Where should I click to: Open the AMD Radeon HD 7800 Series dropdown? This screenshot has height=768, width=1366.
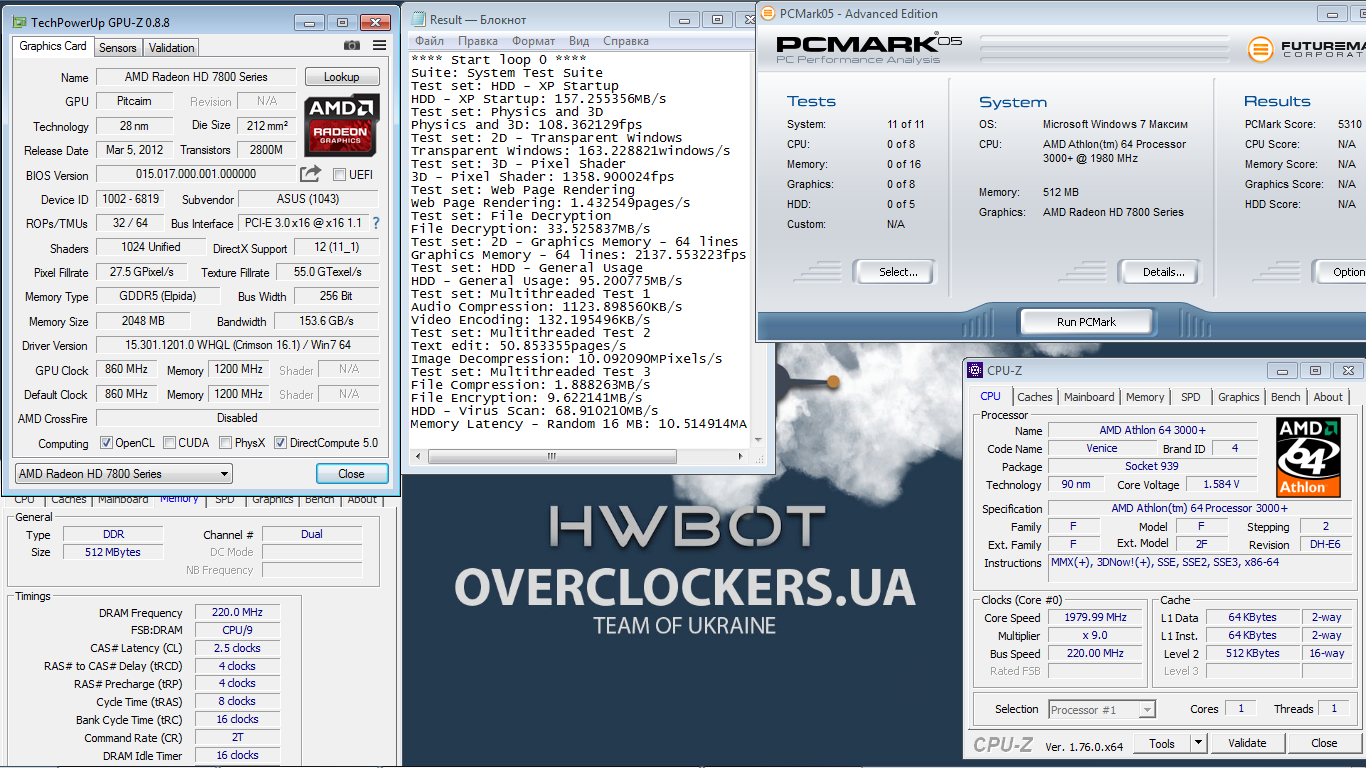124,474
